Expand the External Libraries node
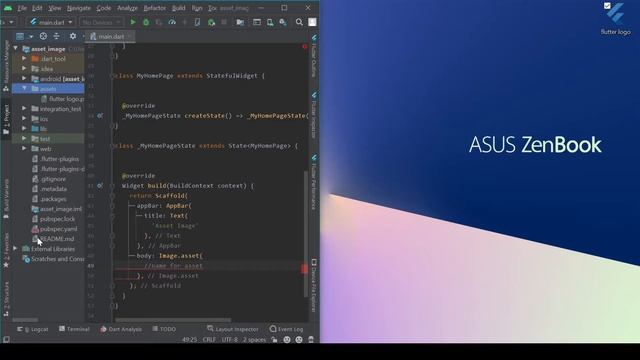 [x=16, y=248]
